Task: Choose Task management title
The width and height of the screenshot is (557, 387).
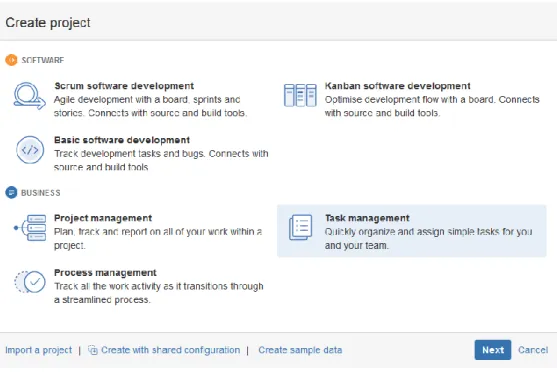Action: [367, 218]
